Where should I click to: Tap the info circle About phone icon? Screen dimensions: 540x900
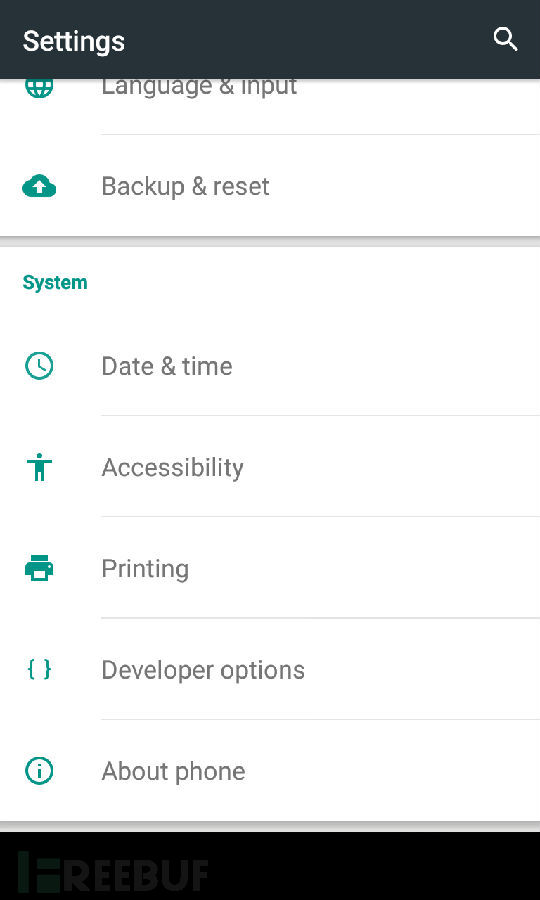pyautogui.click(x=39, y=771)
